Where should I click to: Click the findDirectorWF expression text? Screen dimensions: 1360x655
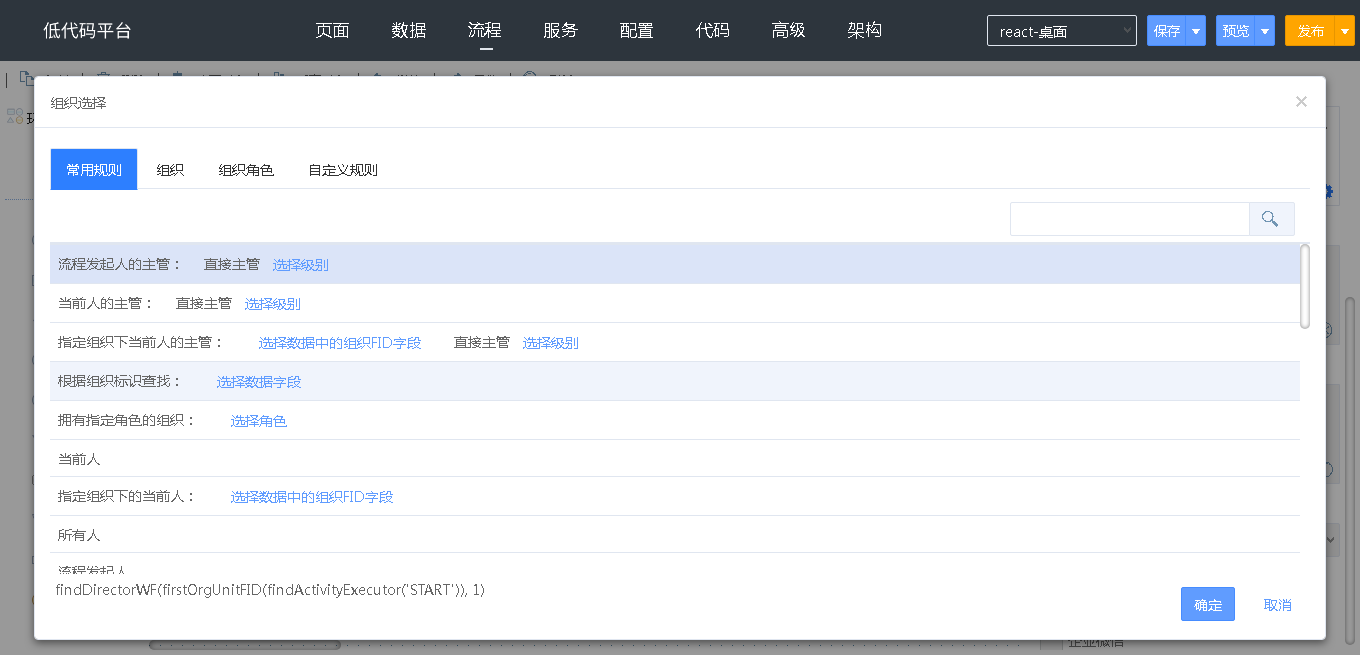(270, 590)
